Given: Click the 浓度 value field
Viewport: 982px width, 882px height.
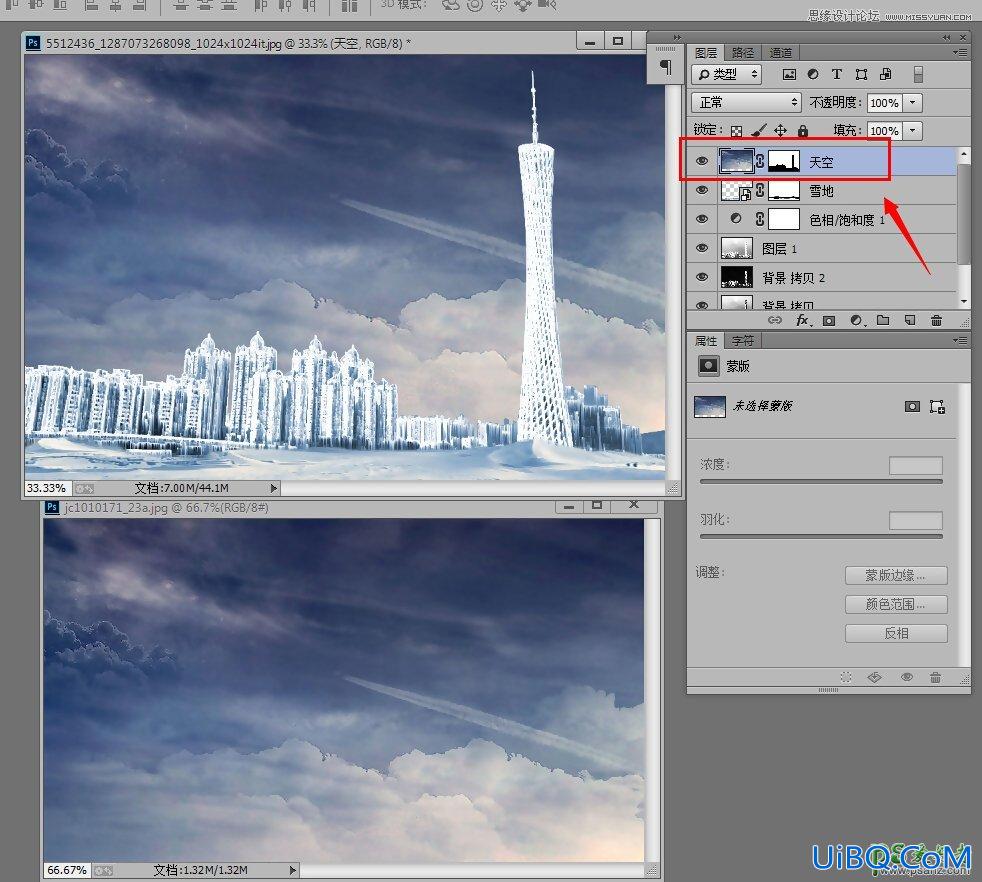Looking at the screenshot, I should pyautogui.click(x=916, y=465).
